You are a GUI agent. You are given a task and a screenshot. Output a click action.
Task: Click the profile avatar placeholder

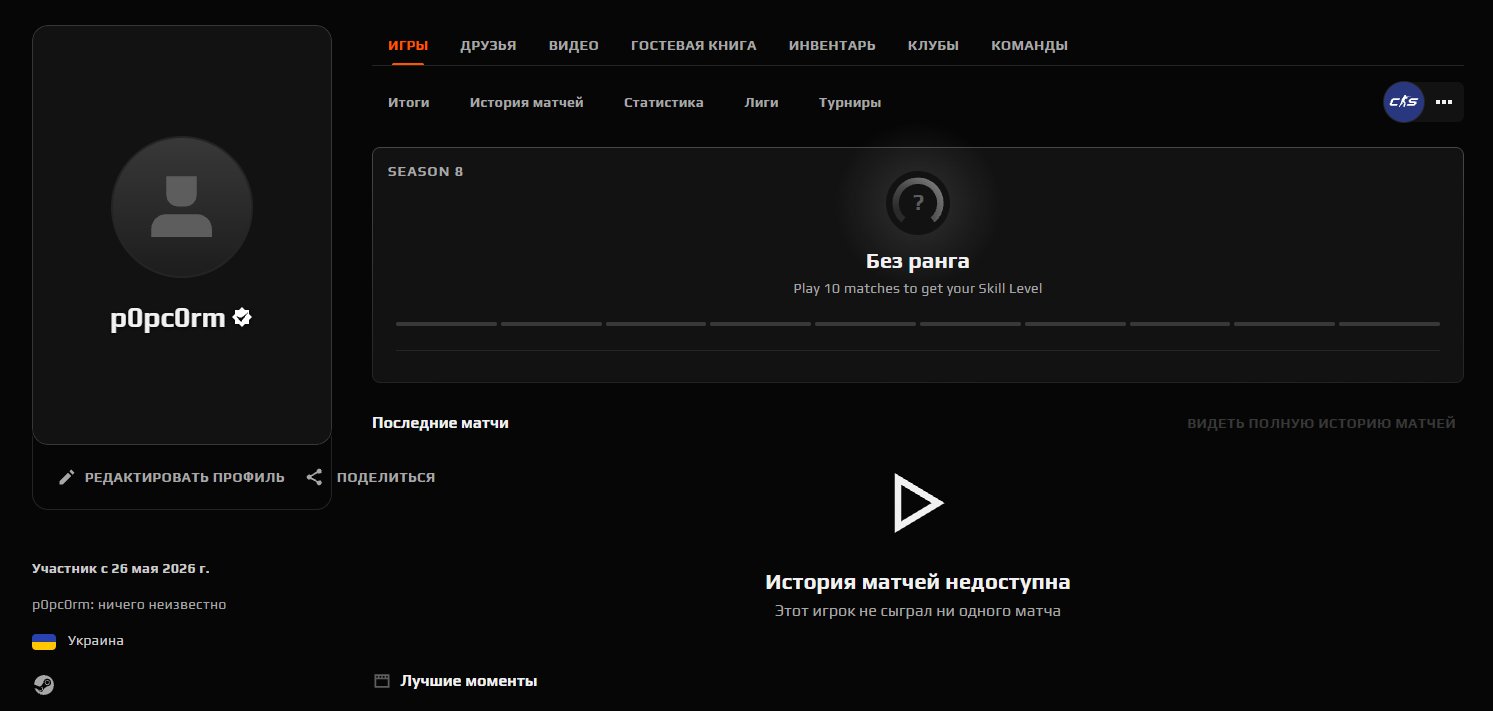tap(182, 207)
